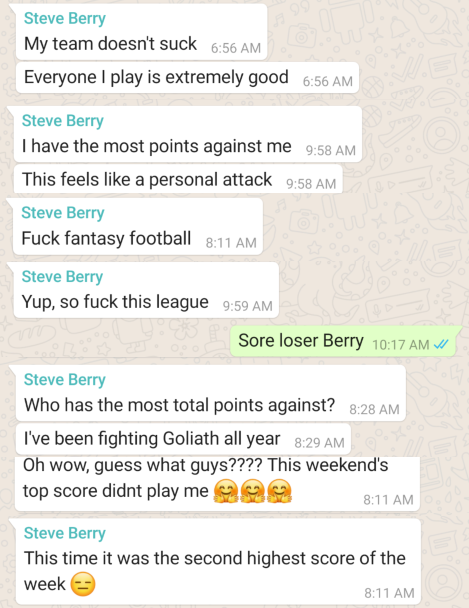Click the double-check read receipt icon
The width and height of the screenshot is (469, 608).
coord(441,344)
